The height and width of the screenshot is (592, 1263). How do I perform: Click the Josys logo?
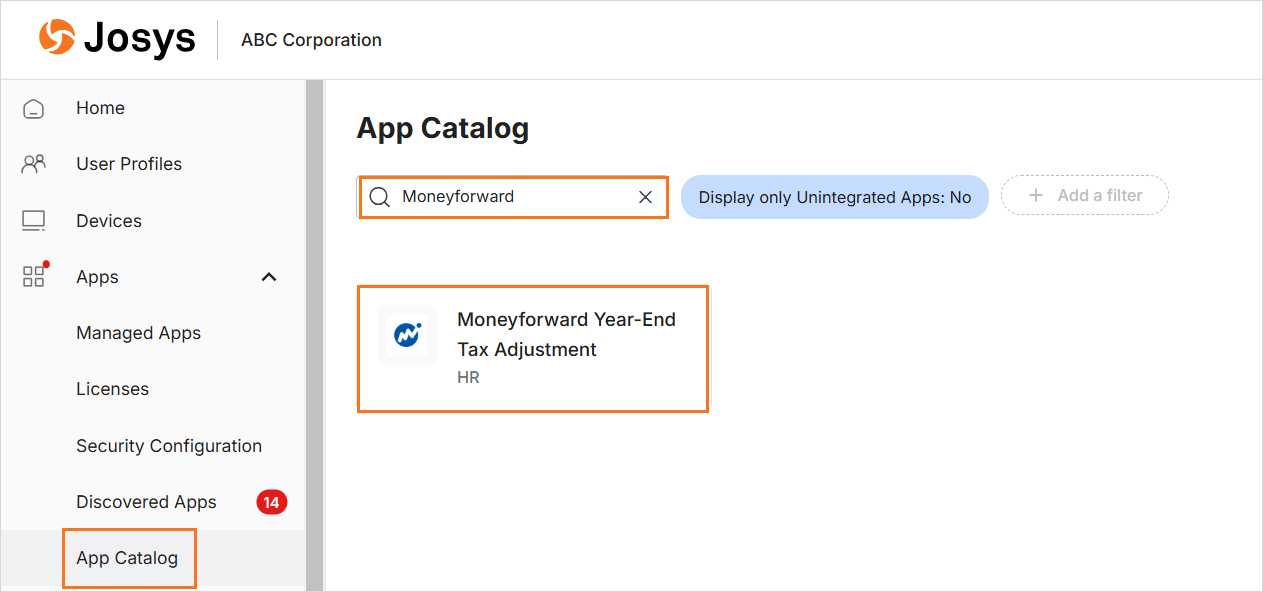[117, 39]
